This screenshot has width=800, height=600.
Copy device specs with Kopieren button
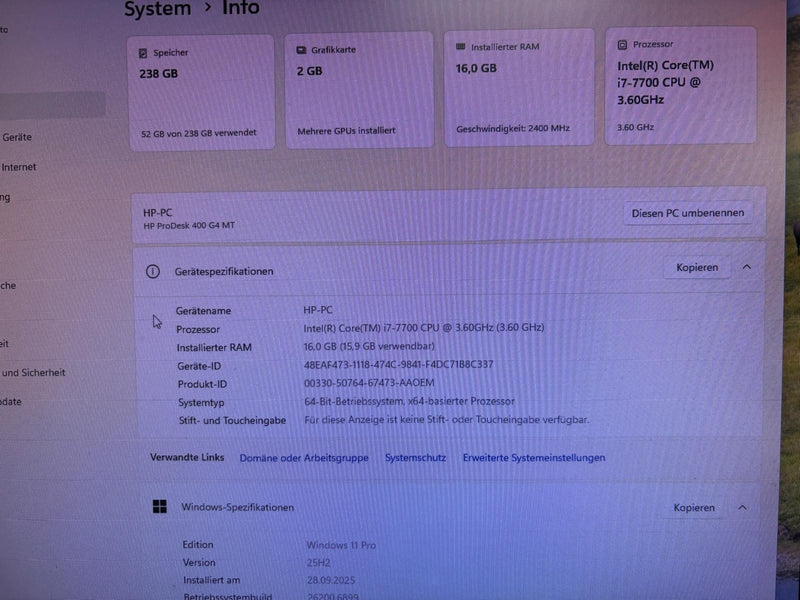point(697,268)
